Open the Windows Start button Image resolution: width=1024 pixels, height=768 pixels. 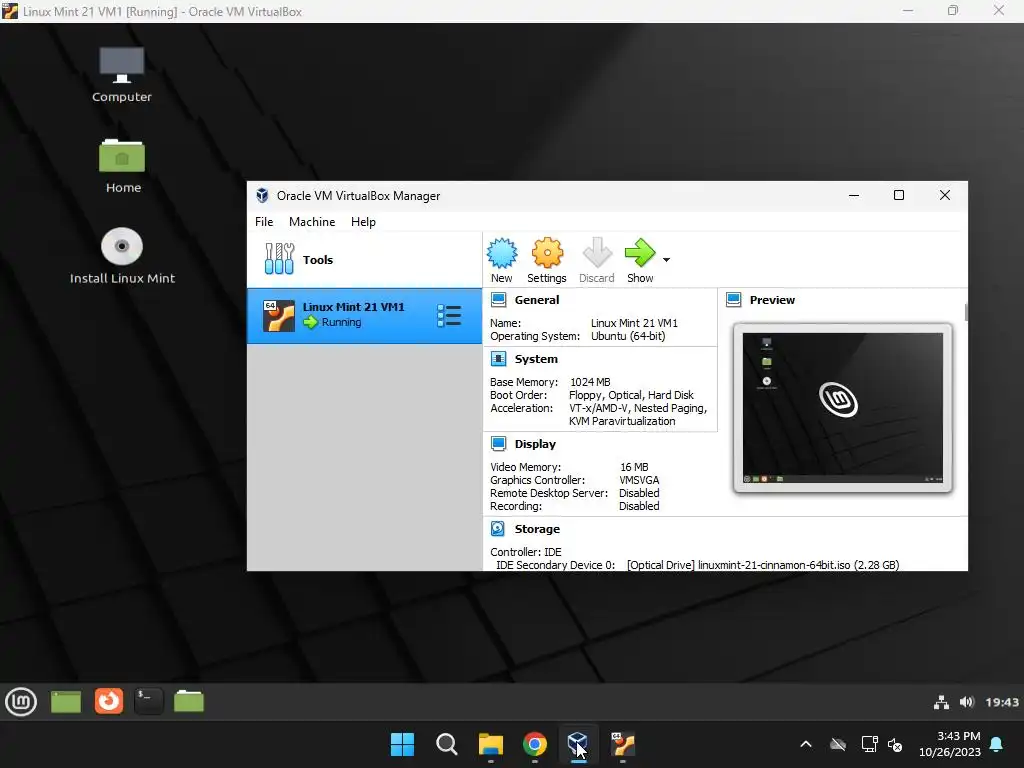[402, 744]
